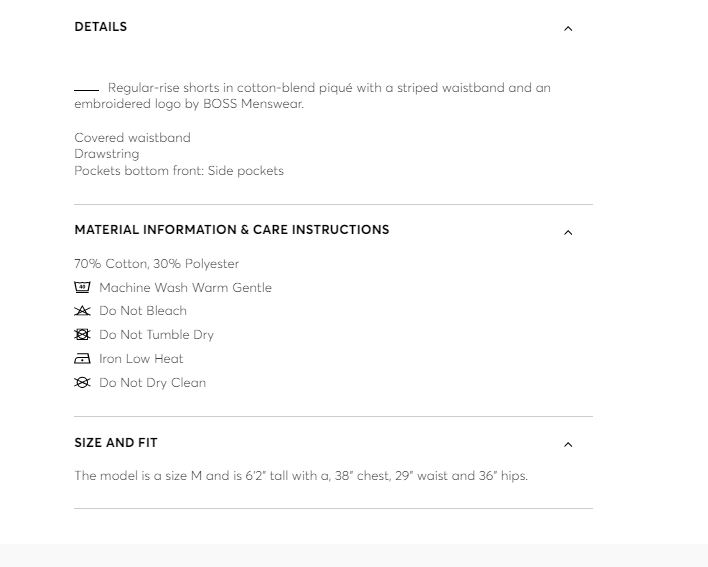This screenshot has width=708, height=567.
Task: Click the do not tumble dry icon
Action: [82, 335]
